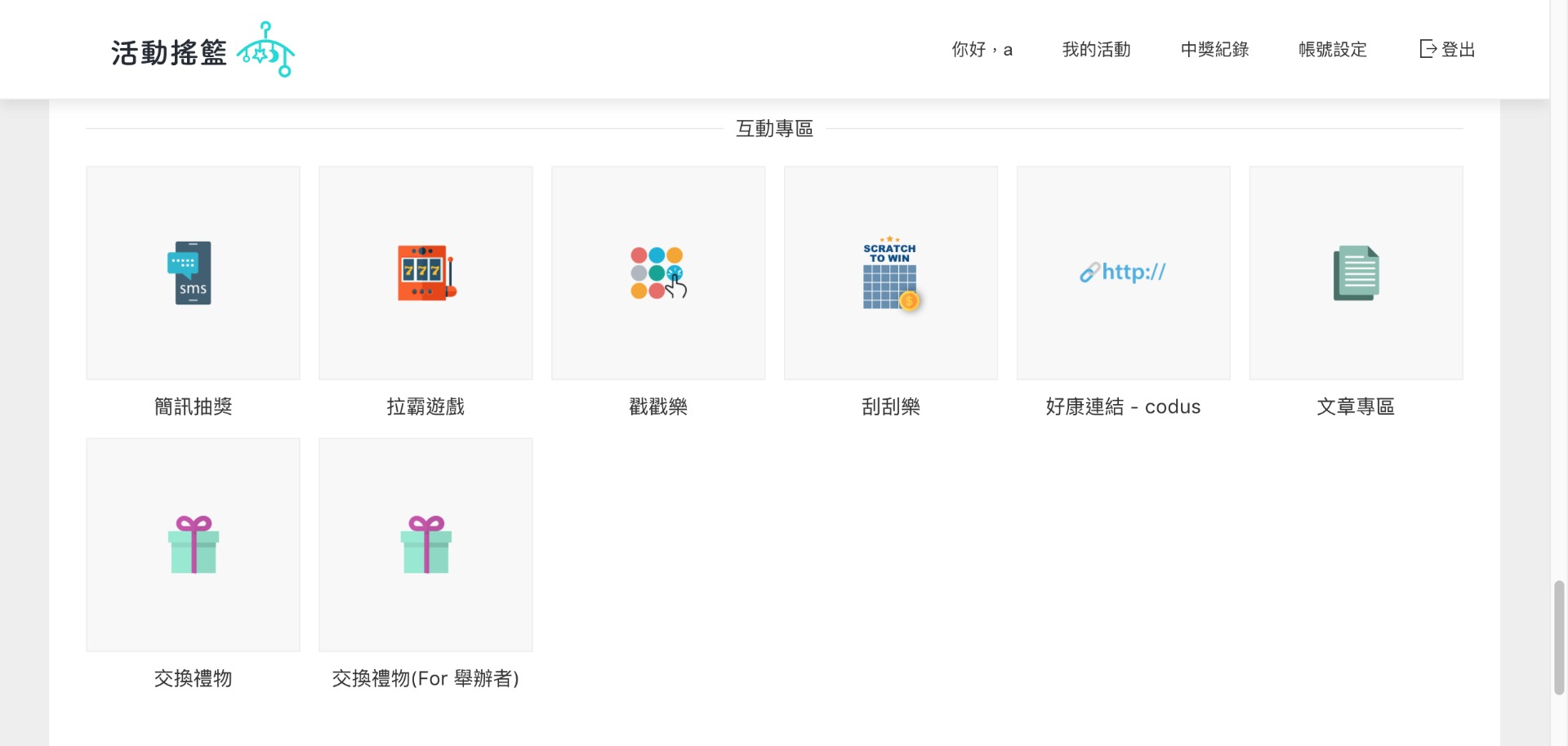Image resolution: width=1568 pixels, height=746 pixels.
Task: Go to the 文章專區 caption link
Action: click(1356, 406)
